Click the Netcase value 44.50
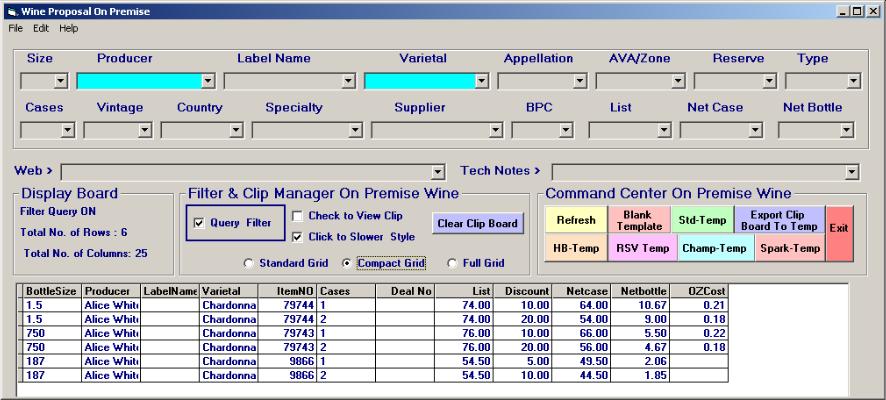Image resolution: width=886 pixels, height=400 pixels. [581, 375]
